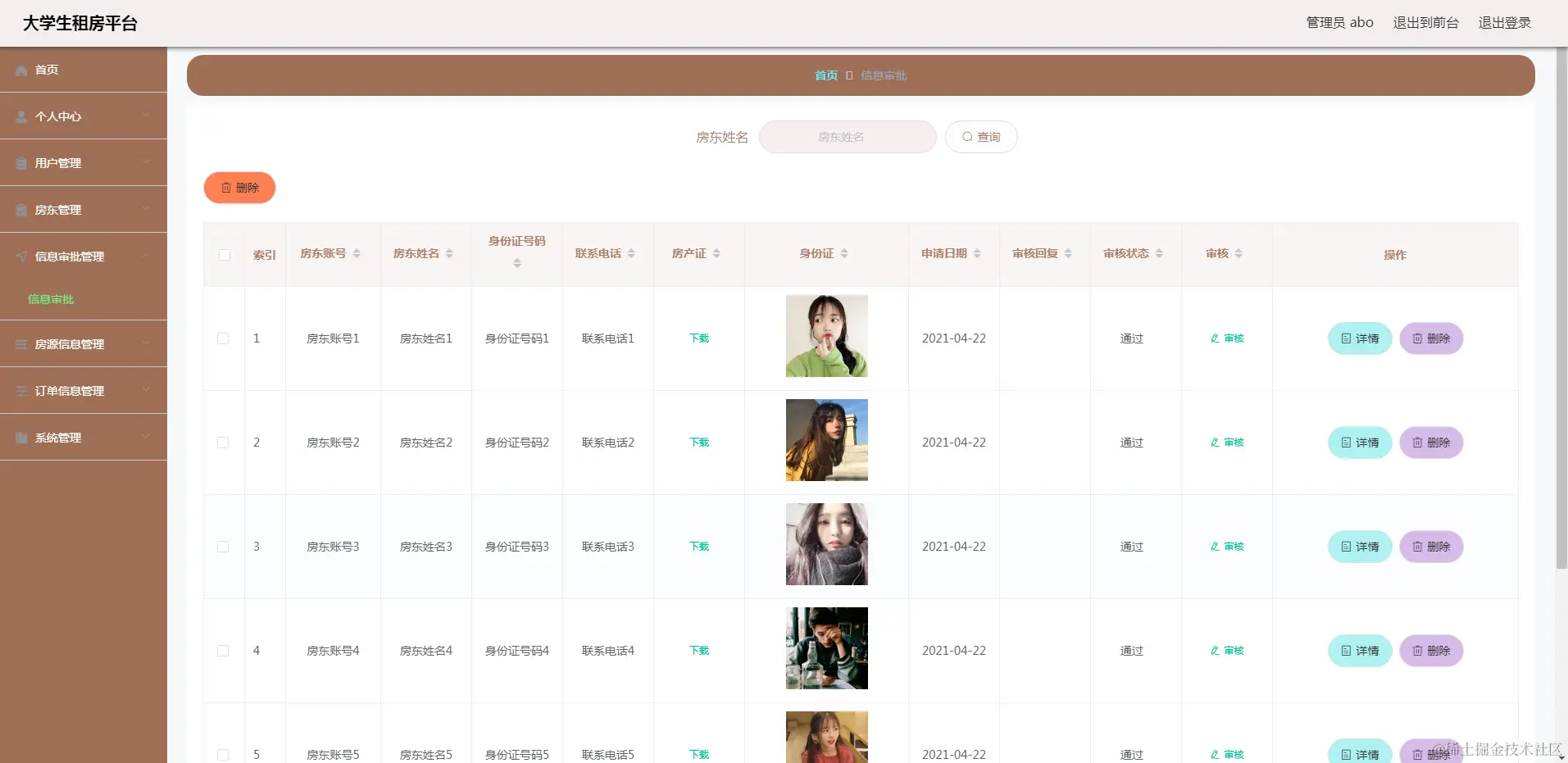This screenshot has height=763, width=1568.
Task: Open 详情 for row 1
Action: click(1360, 338)
